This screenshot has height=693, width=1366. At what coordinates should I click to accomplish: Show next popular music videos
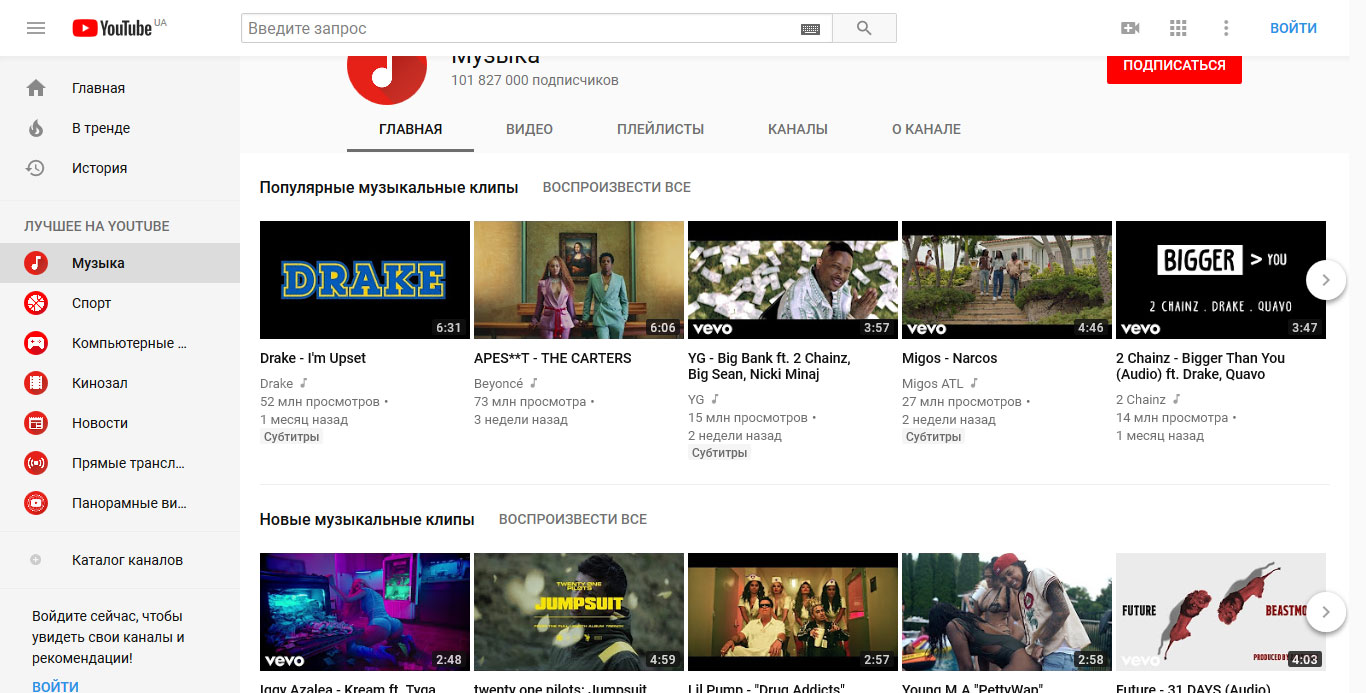coord(1326,280)
